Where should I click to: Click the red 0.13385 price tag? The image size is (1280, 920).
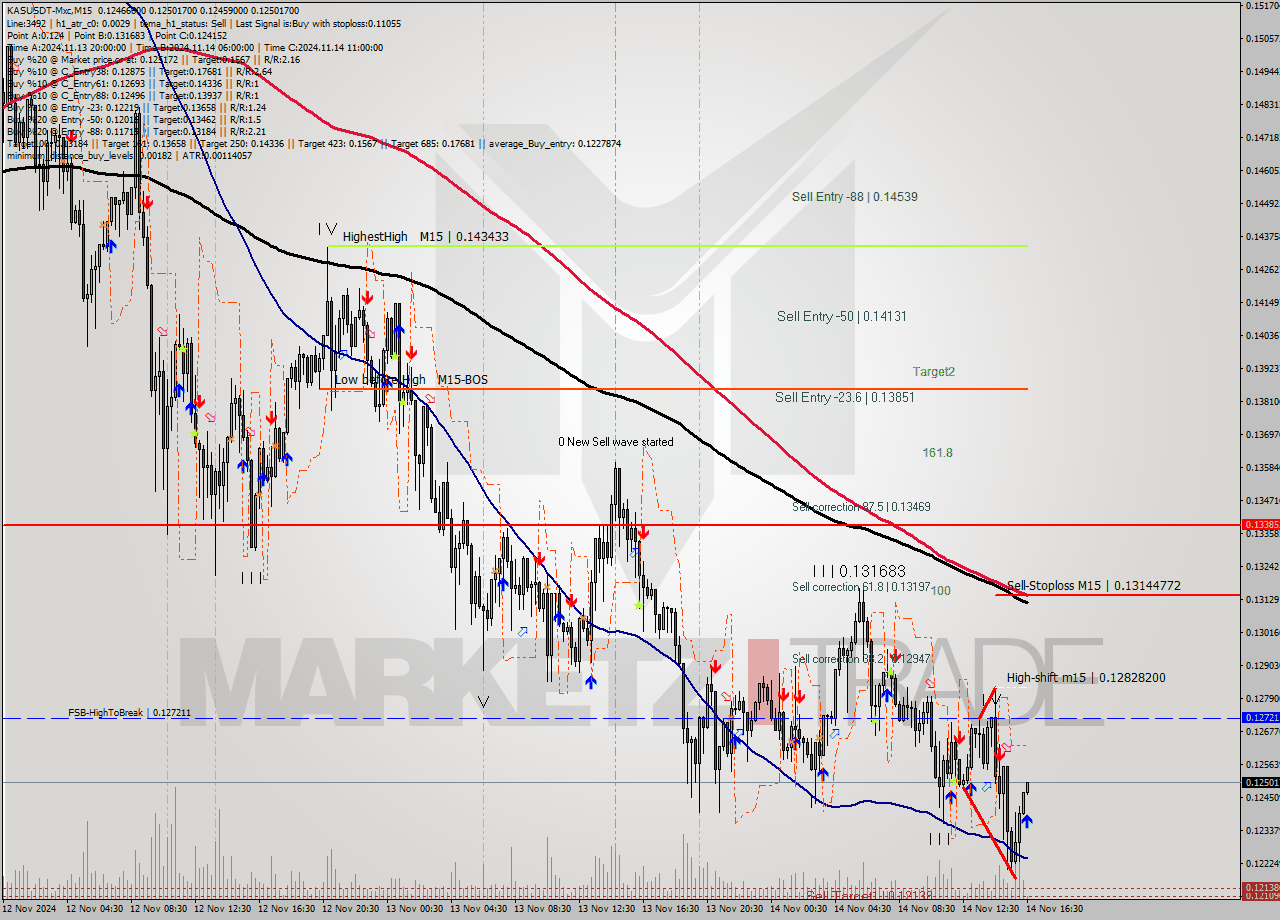(1260, 524)
